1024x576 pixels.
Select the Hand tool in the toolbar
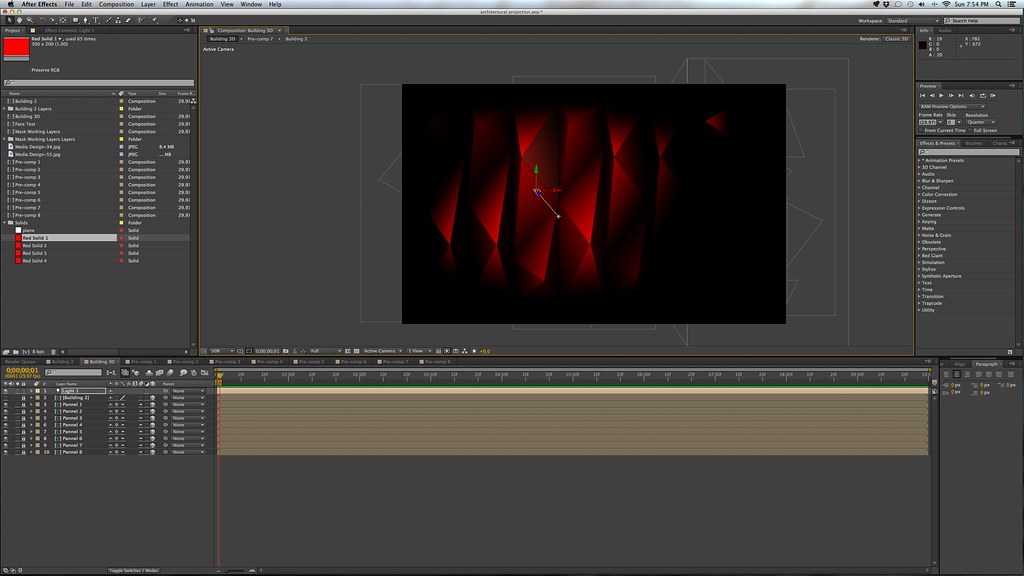click(x=20, y=20)
